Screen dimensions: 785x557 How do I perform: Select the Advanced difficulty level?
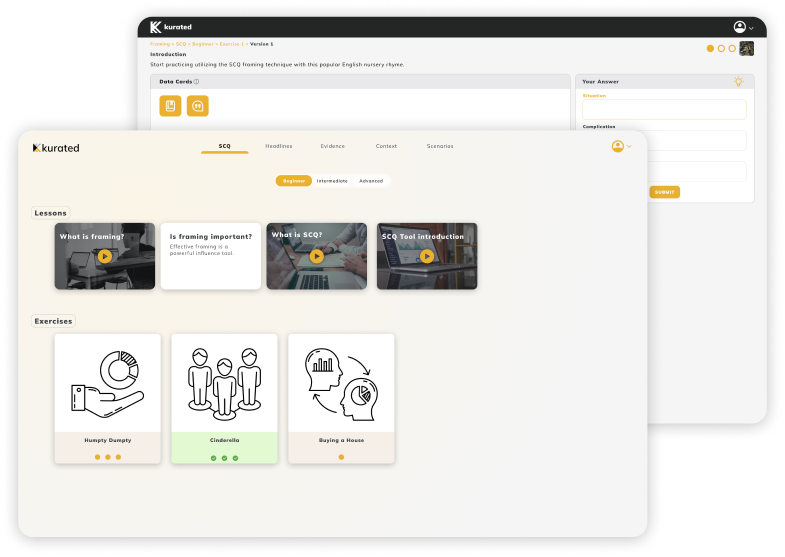point(371,181)
